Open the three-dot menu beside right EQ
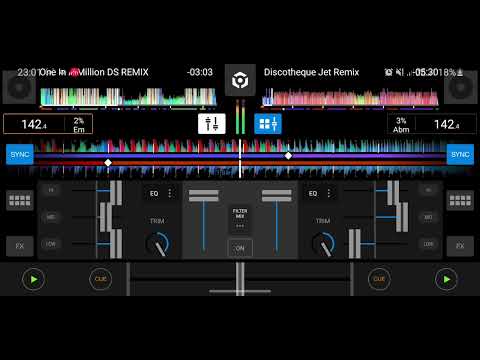Screen dimensions: 480x360 point(329,193)
